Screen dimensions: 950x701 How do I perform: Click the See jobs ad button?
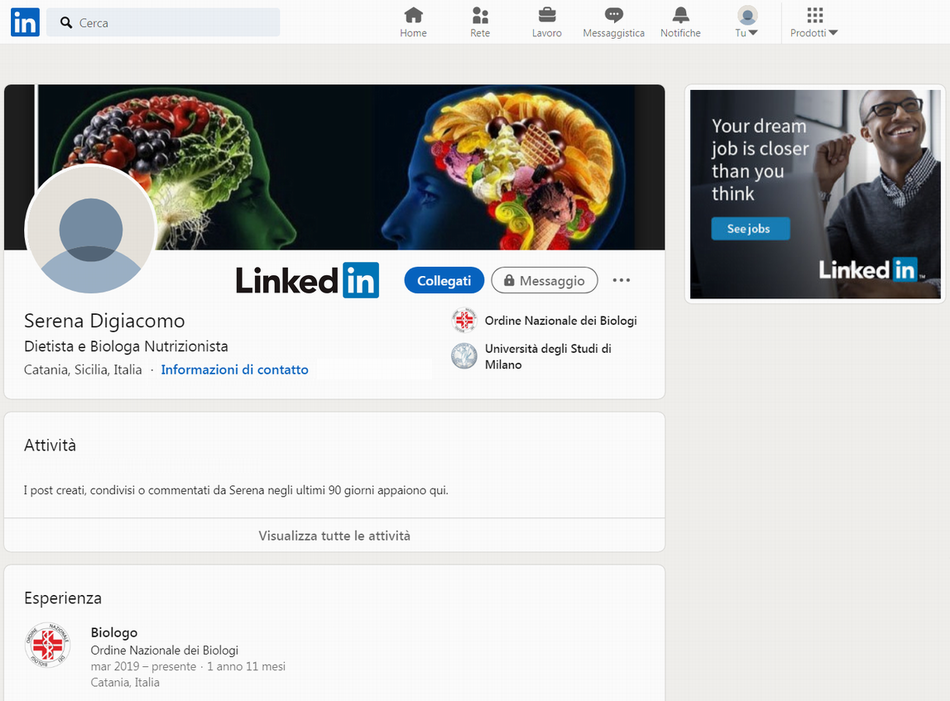[x=750, y=228]
